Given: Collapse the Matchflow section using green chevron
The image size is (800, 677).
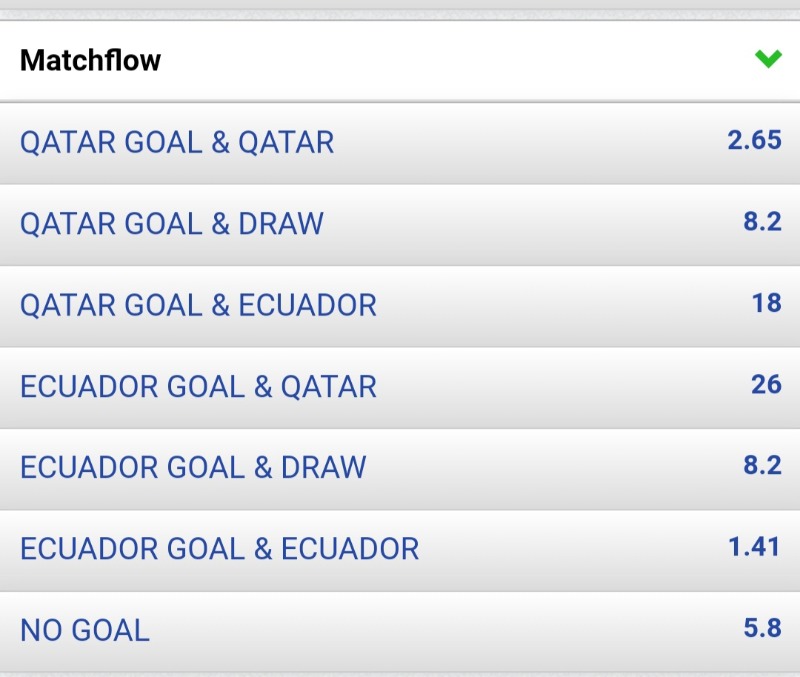Looking at the screenshot, I should 768,59.
